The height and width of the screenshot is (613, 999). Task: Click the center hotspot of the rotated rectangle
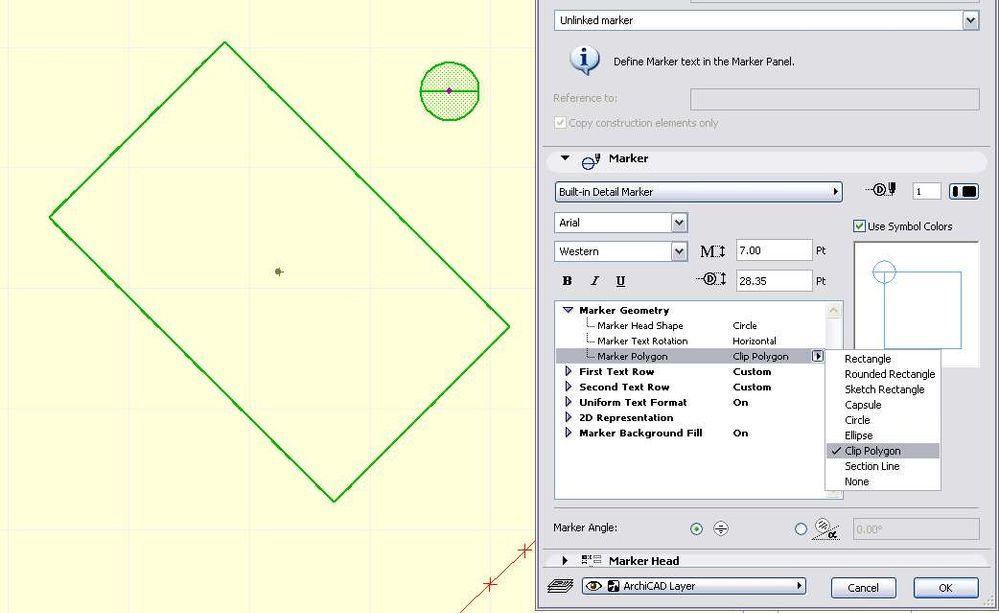click(x=279, y=271)
